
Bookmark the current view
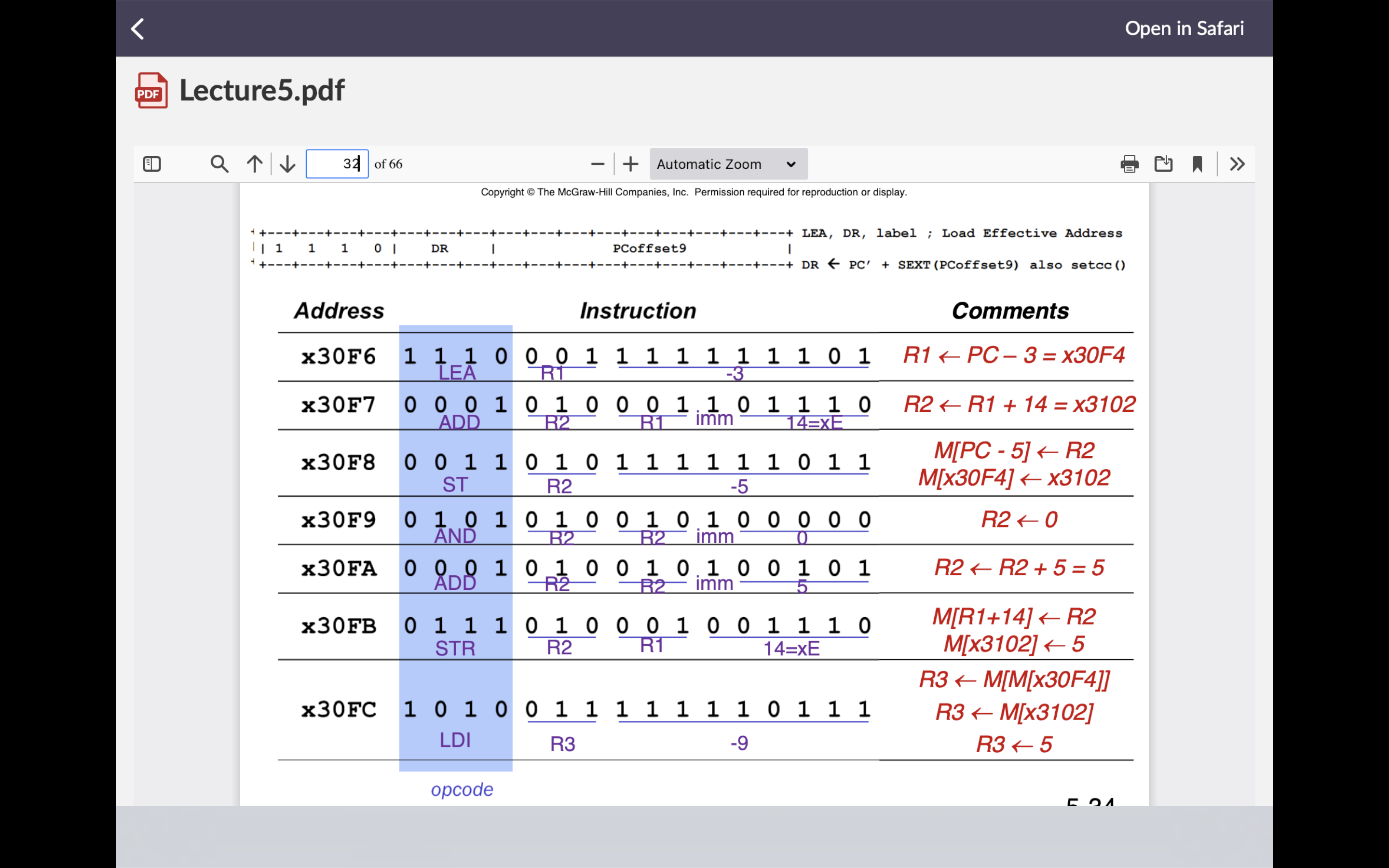(x=1198, y=164)
